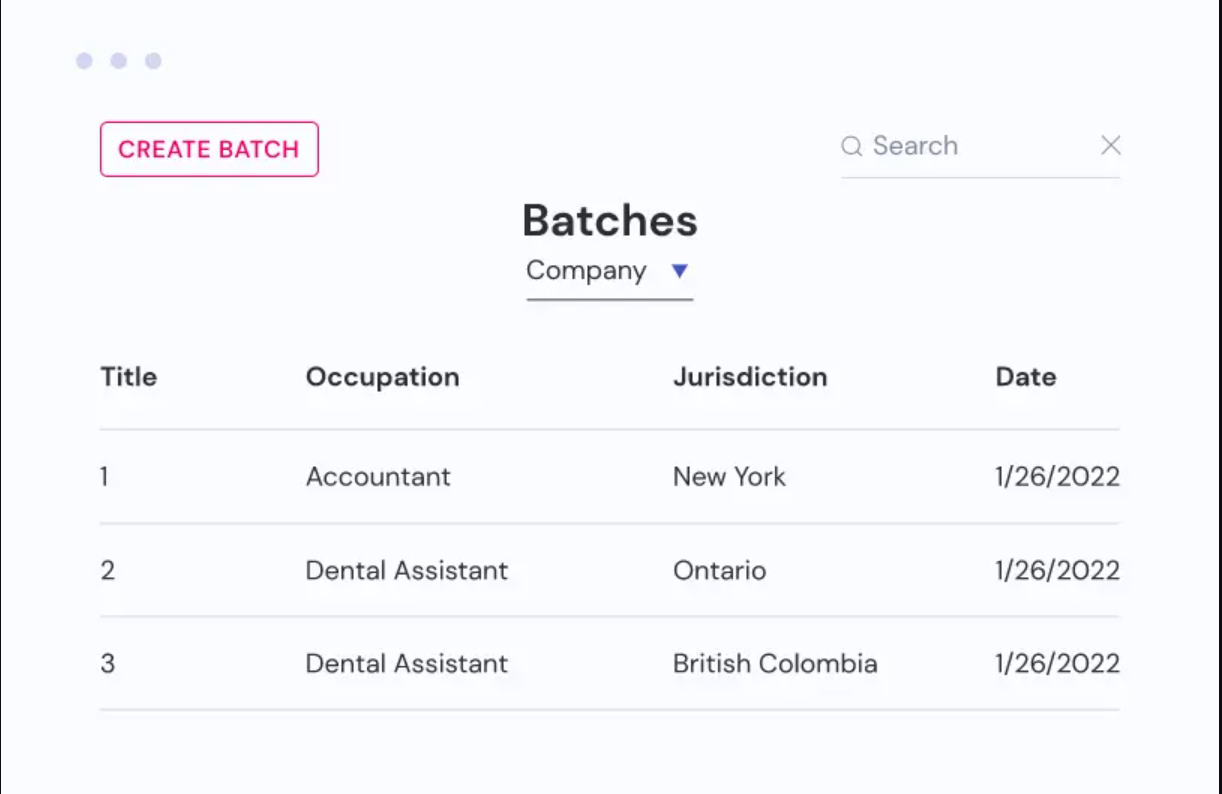Screen dimensions: 1222x794
Task: Clear search with the X icon
Action: coord(1110,146)
